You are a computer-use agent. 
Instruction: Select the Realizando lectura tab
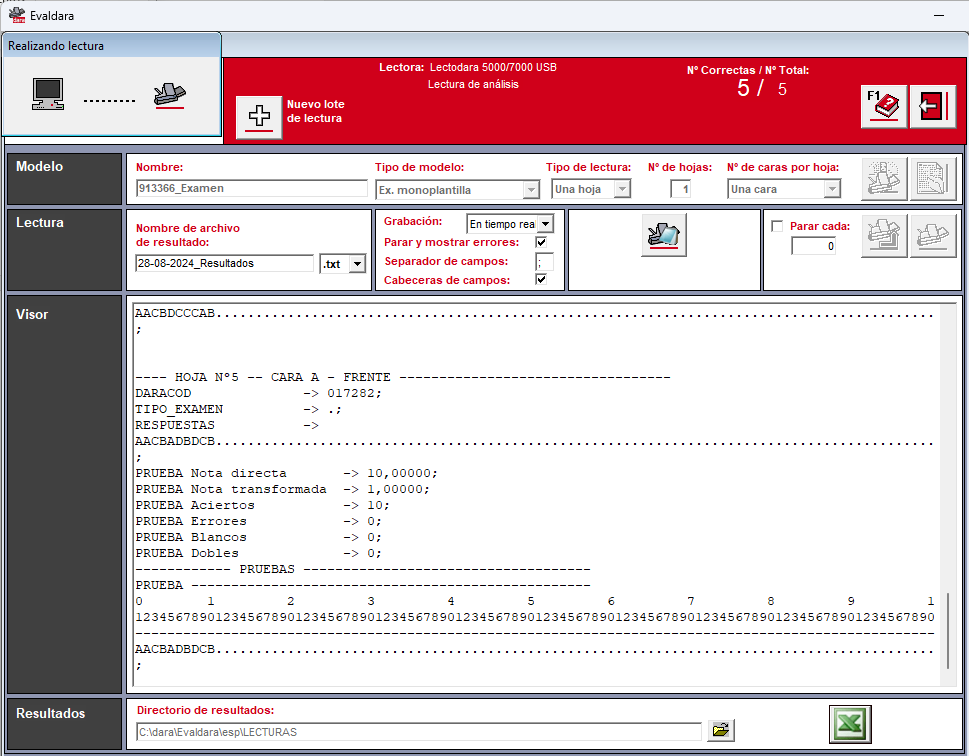click(x=112, y=45)
